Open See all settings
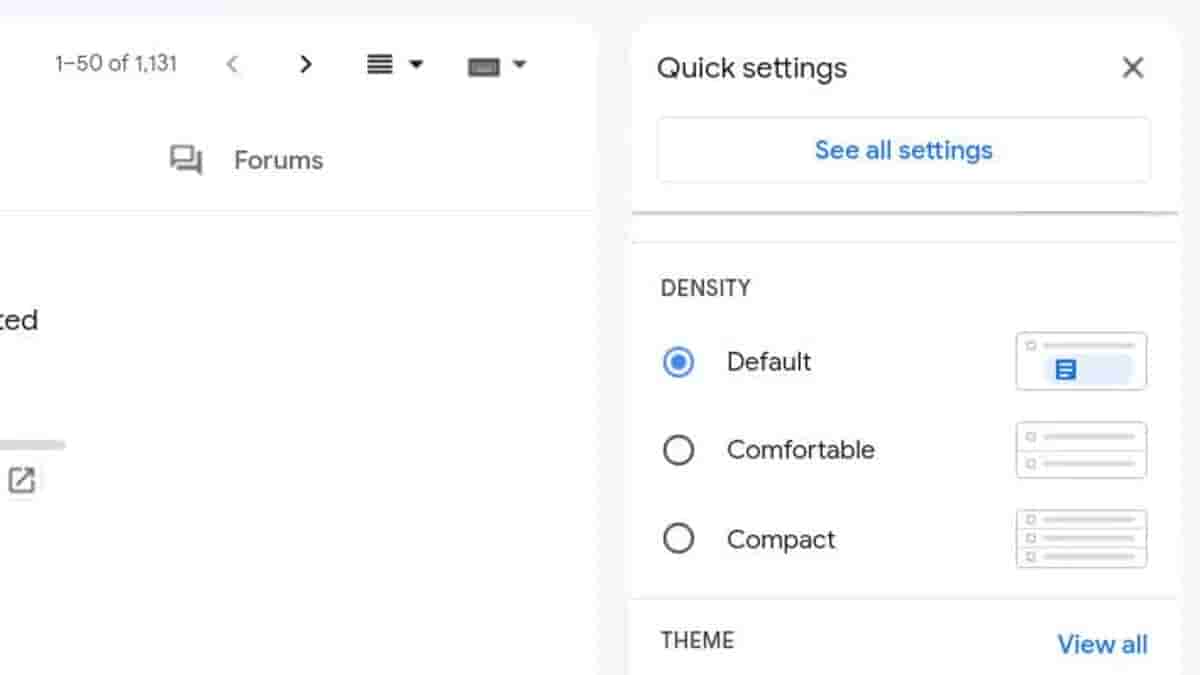The height and width of the screenshot is (675, 1200). [903, 150]
